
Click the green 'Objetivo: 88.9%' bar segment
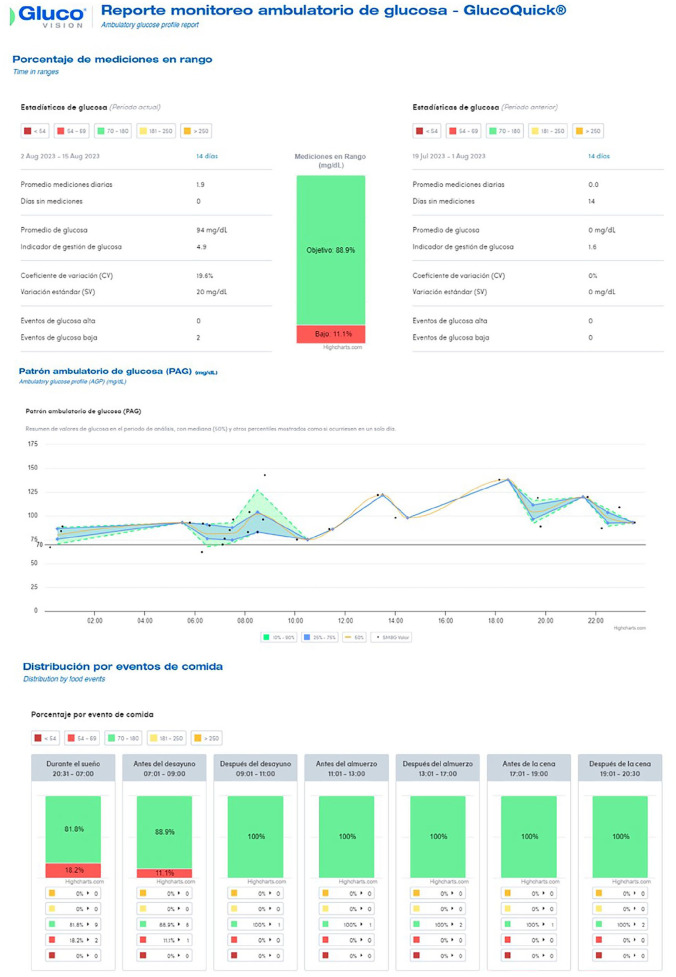coord(330,249)
